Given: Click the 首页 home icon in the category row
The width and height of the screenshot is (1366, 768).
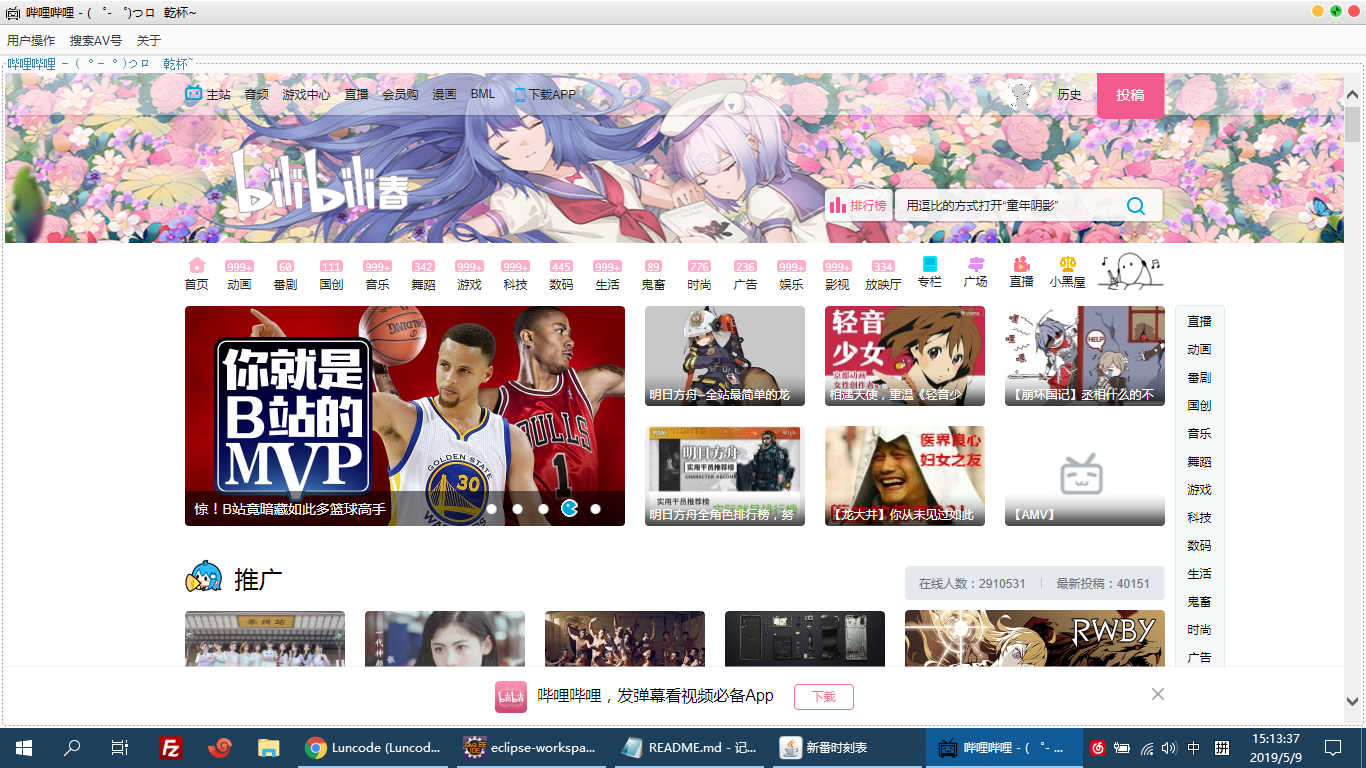Looking at the screenshot, I should tap(196, 265).
